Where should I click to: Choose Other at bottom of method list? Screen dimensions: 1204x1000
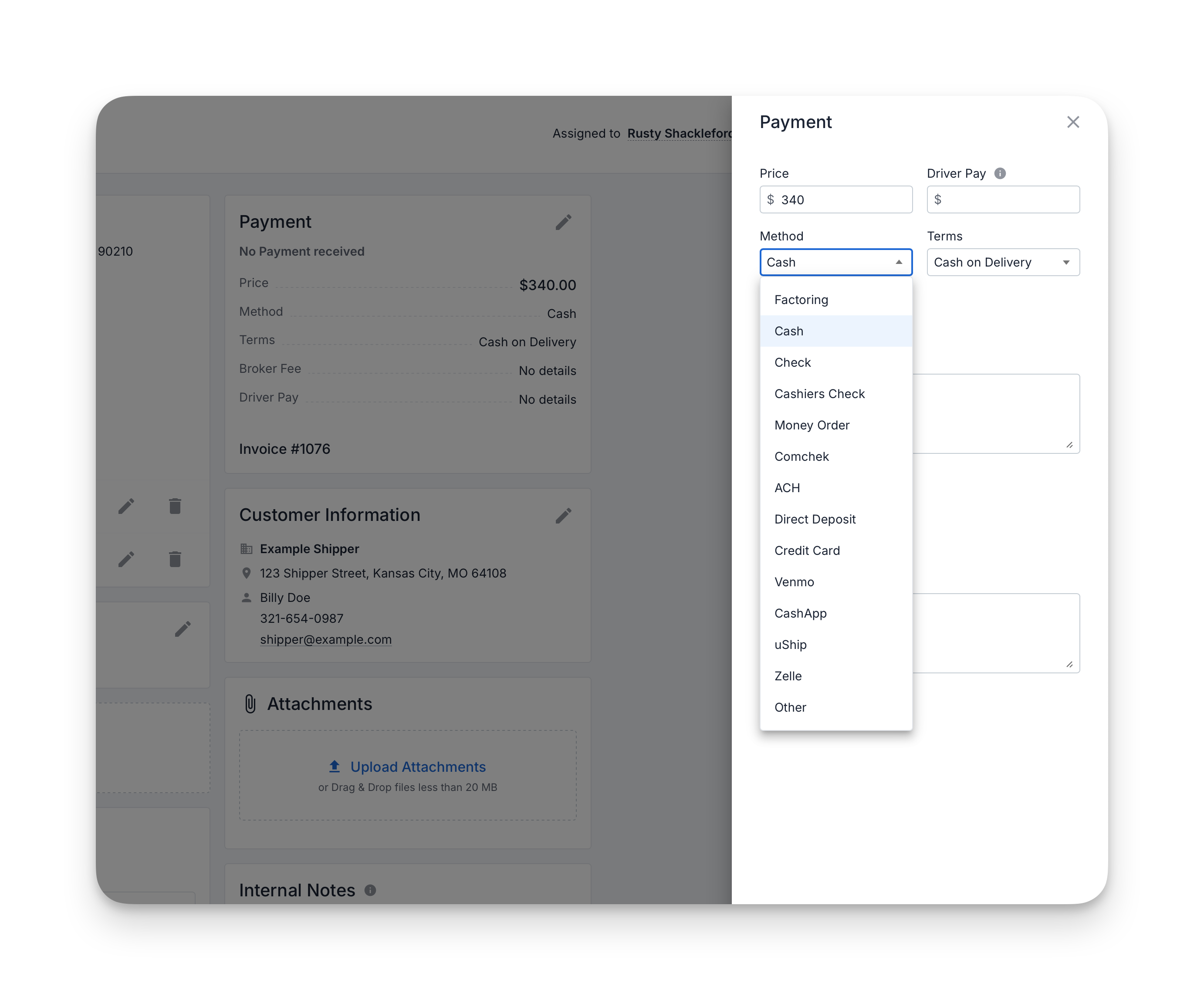tap(836, 708)
